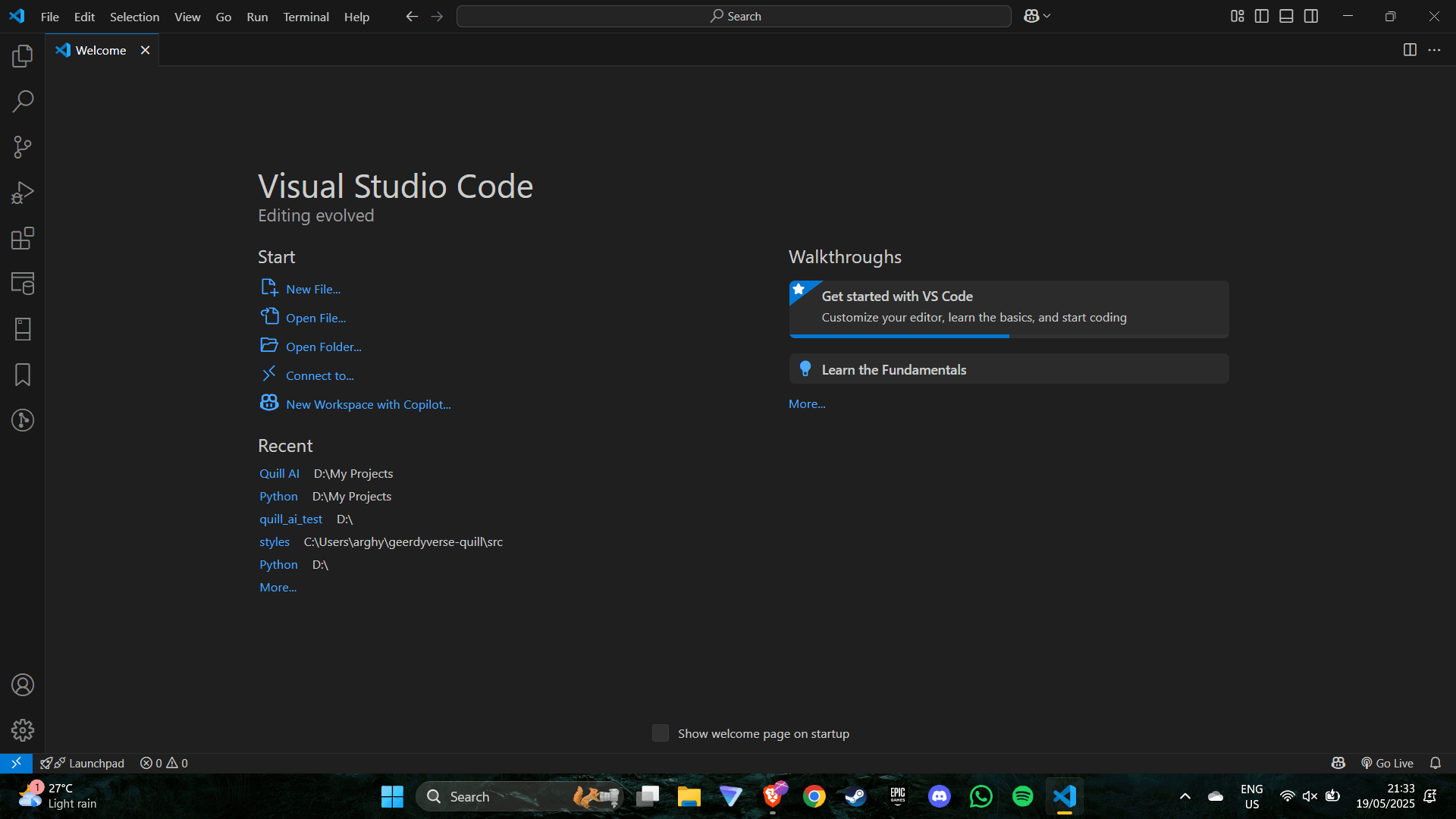Screen dimensions: 1456x819
Task: Open the Source Control view
Action: coord(23,147)
